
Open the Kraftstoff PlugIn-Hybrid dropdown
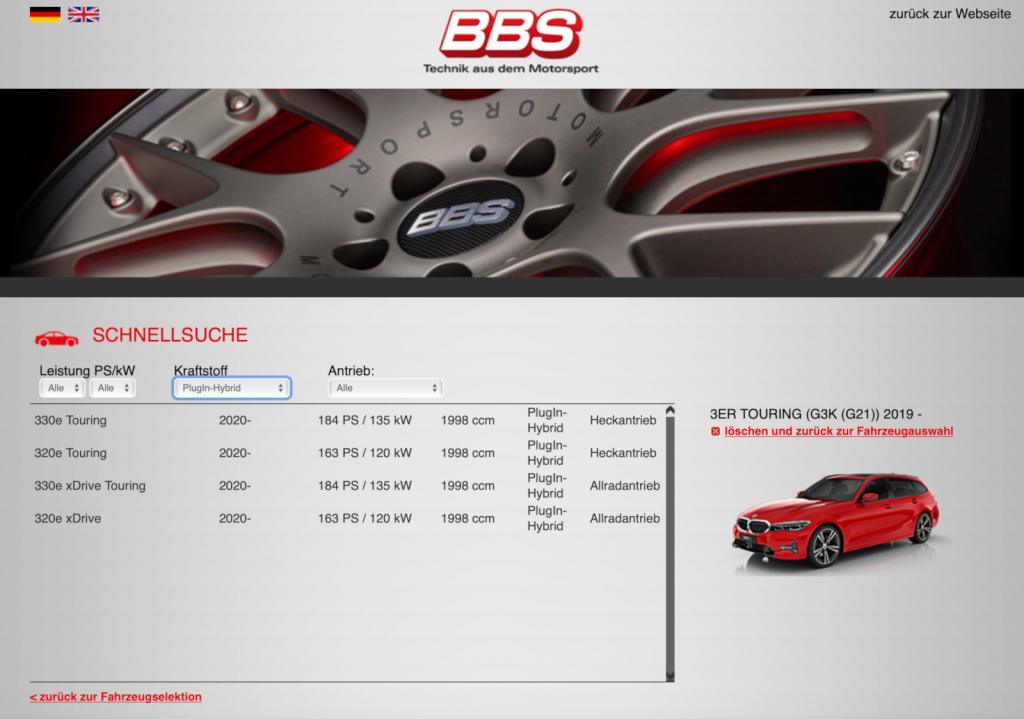[232, 388]
